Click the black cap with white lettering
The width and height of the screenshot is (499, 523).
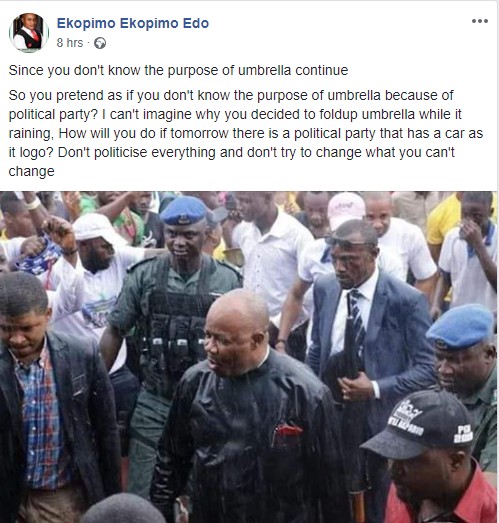click(420, 424)
